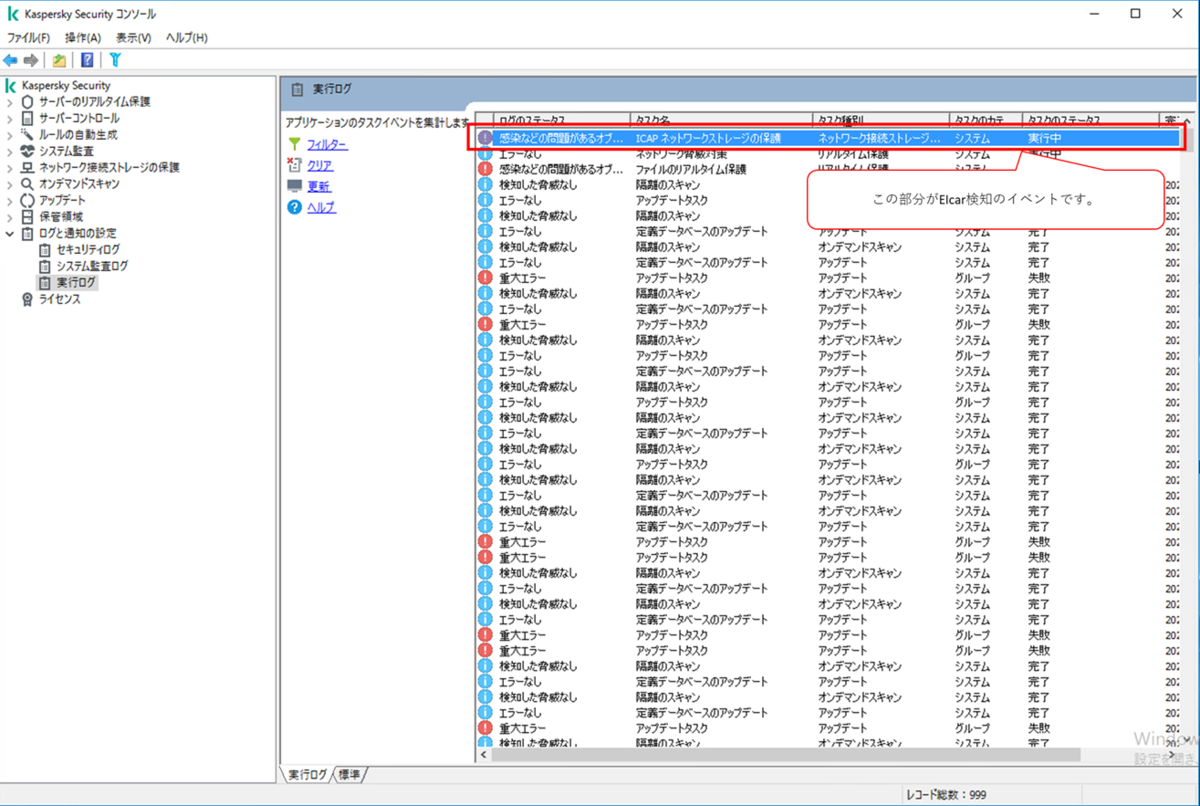Expand アップデート node
The height and width of the screenshot is (806, 1200).
click(x=10, y=200)
